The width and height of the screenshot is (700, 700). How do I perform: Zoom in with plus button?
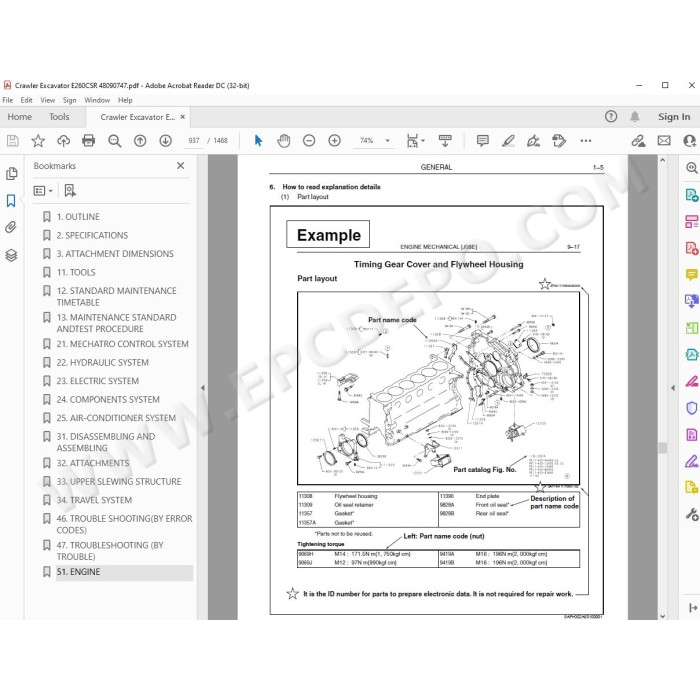click(x=334, y=141)
